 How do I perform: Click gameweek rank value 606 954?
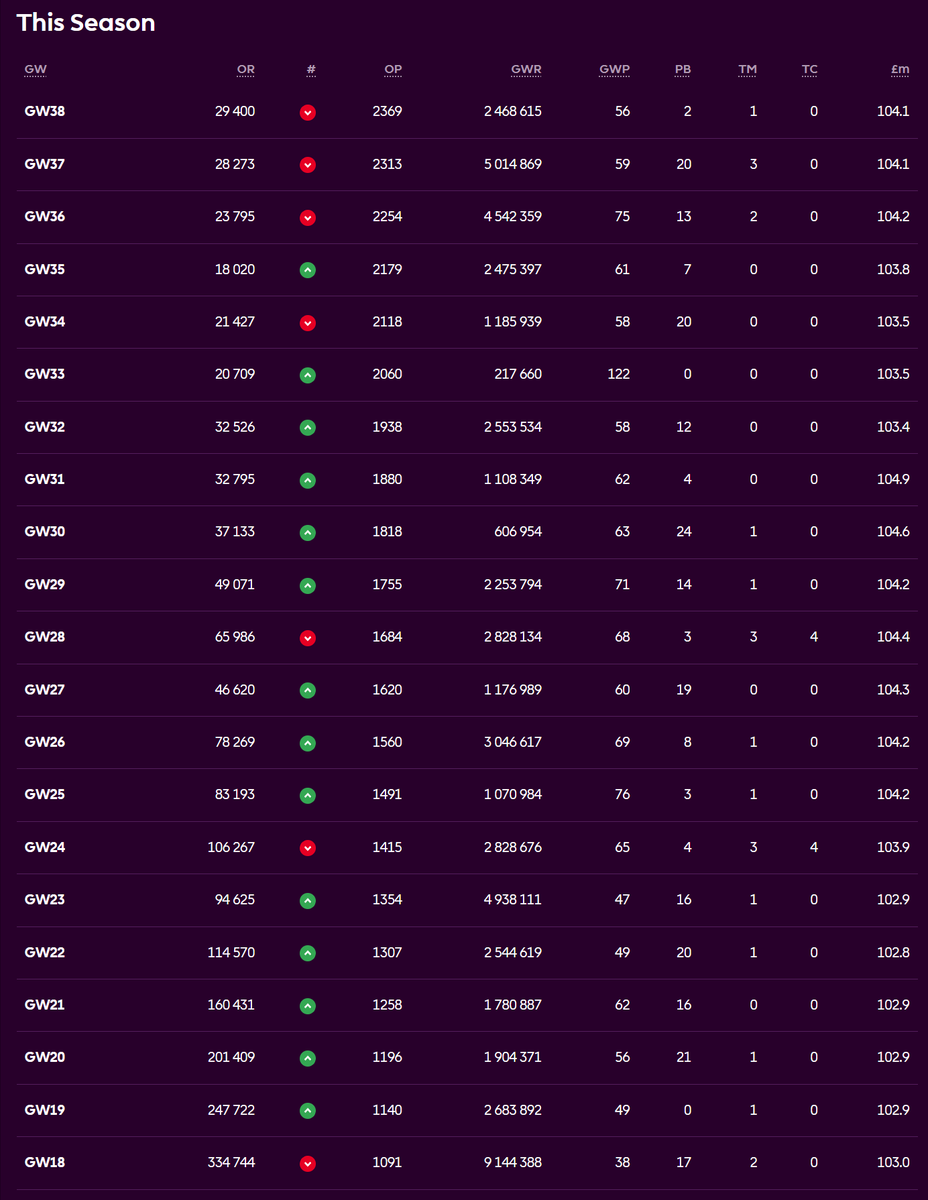point(517,532)
